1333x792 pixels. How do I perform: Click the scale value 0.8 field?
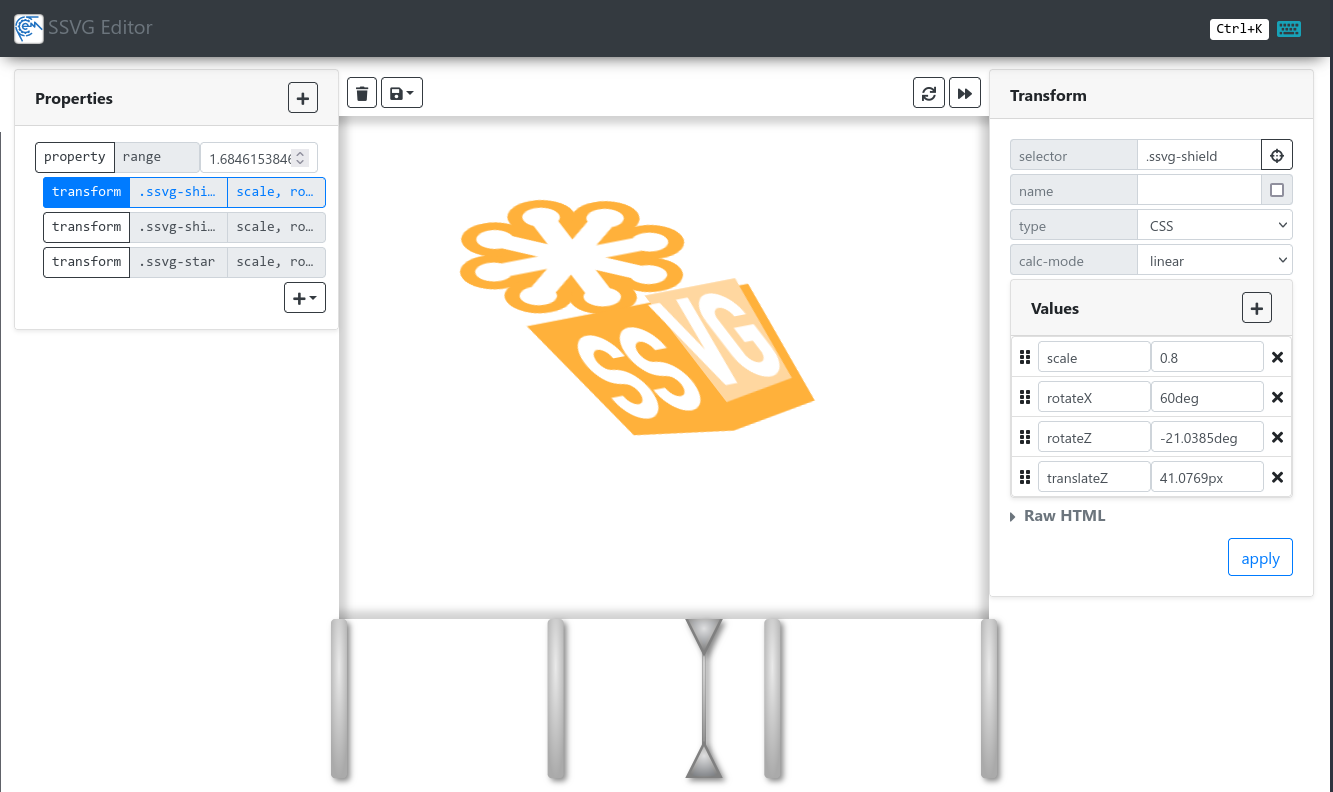click(x=1207, y=357)
